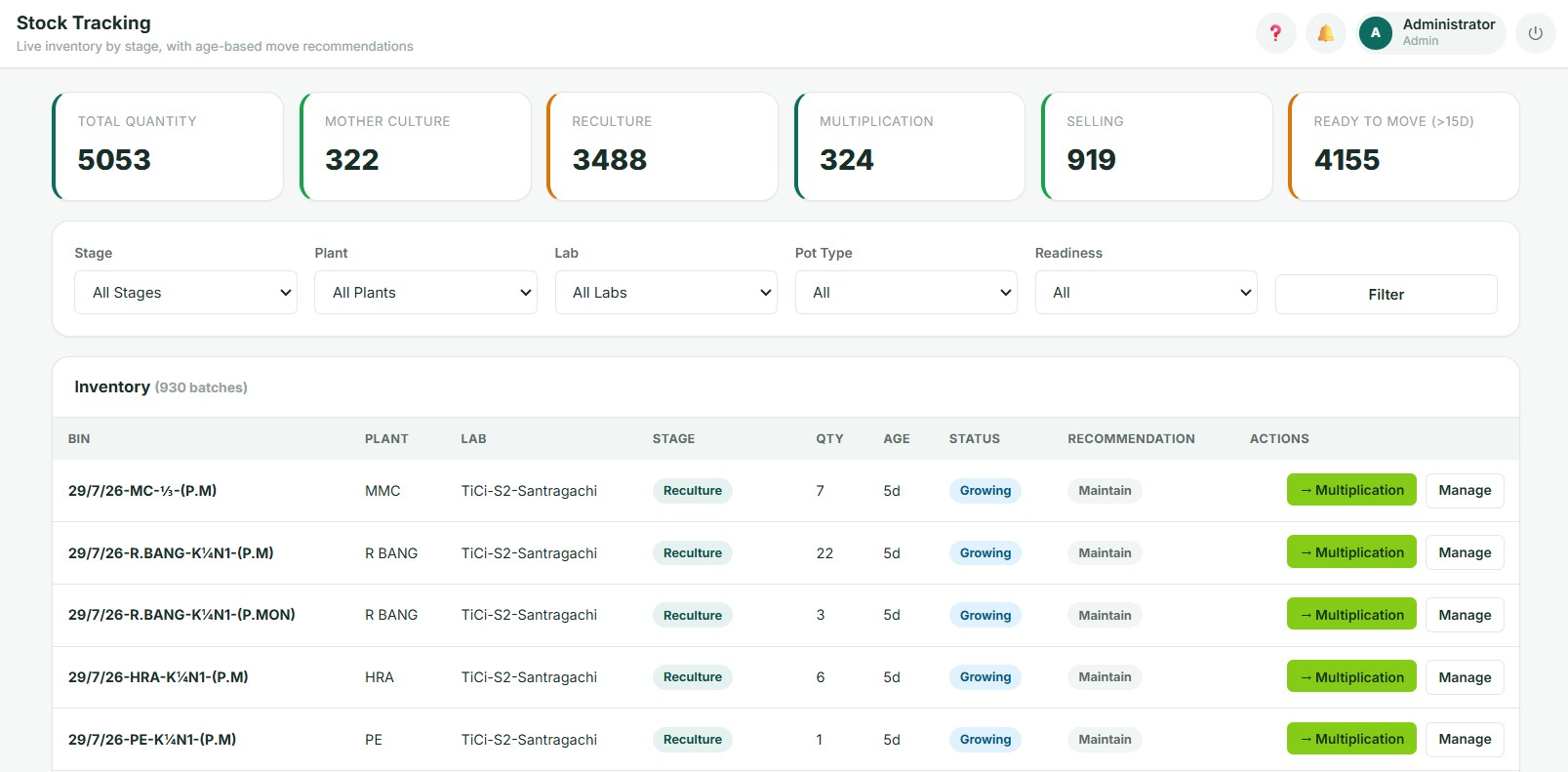Image resolution: width=1568 pixels, height=772 pixels.
Task: Manage the 29/7/26-MC-⅓-(P.M) batch
Action: point(1465,490)
